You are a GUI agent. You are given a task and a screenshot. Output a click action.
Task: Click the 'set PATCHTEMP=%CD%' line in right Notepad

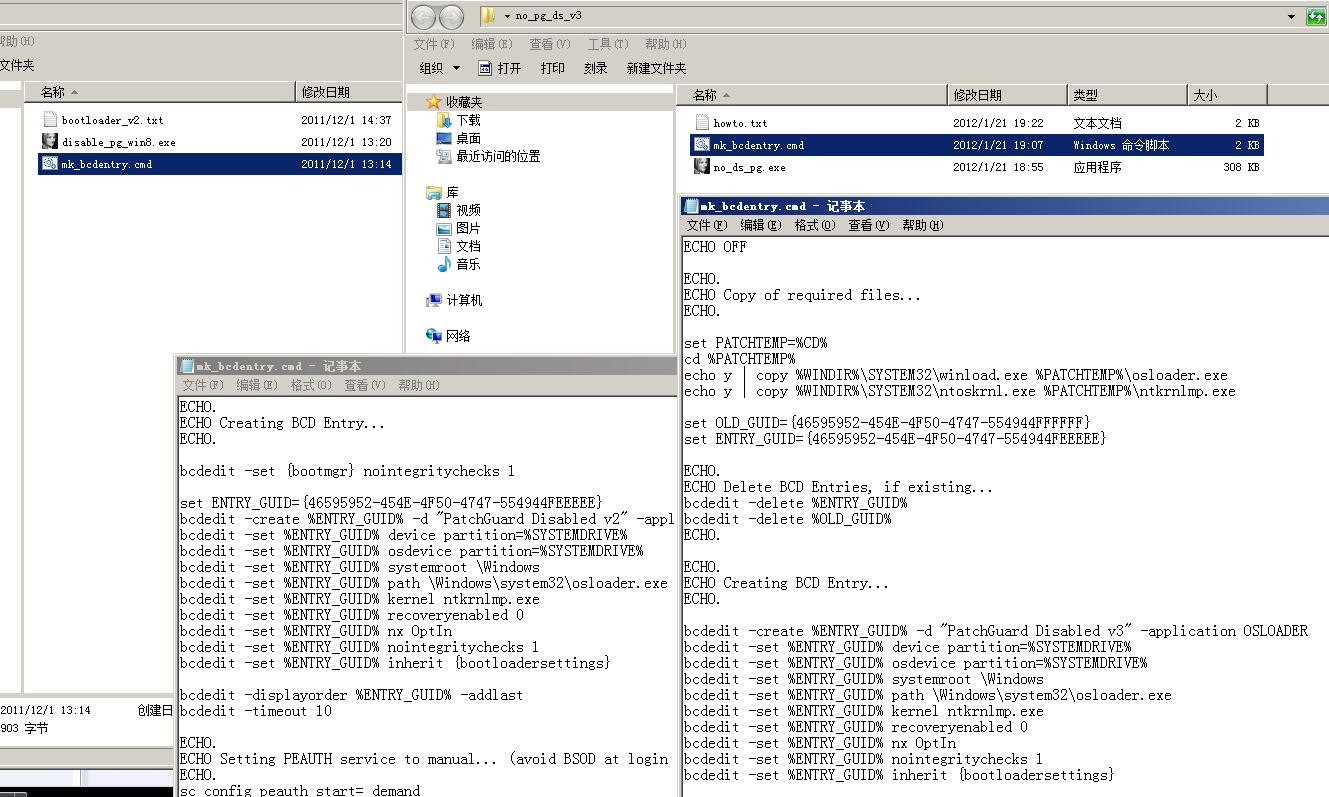click(755, 343)
